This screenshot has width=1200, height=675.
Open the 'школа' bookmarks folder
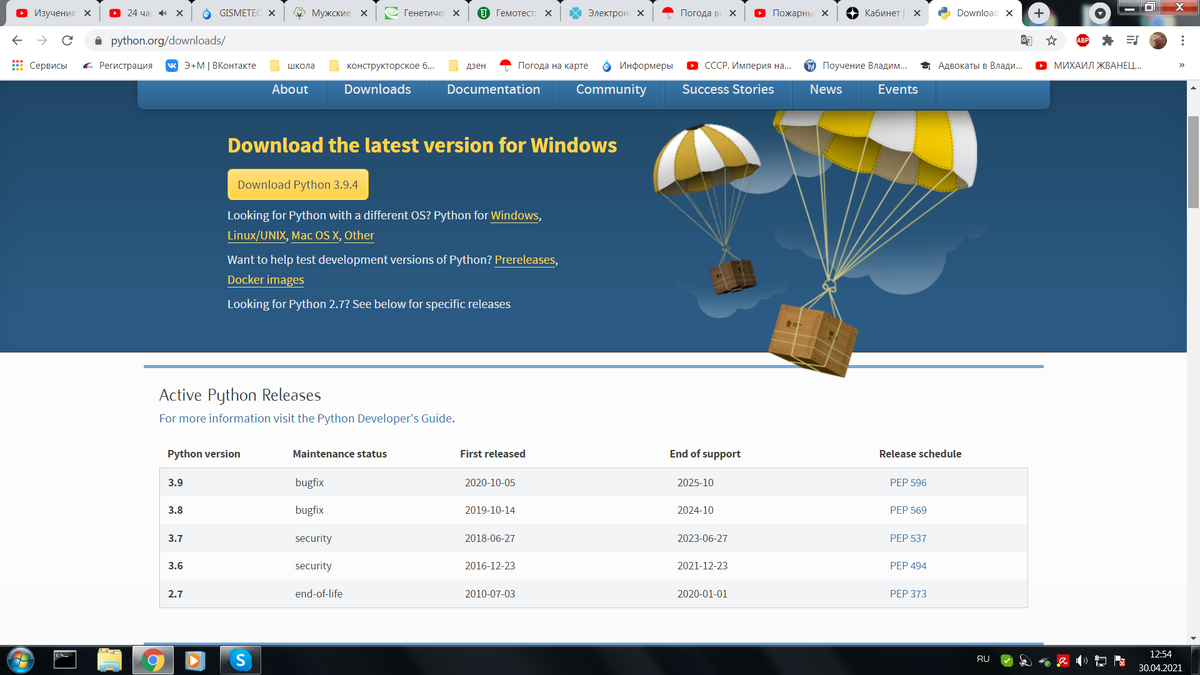(x=291, y=65)
